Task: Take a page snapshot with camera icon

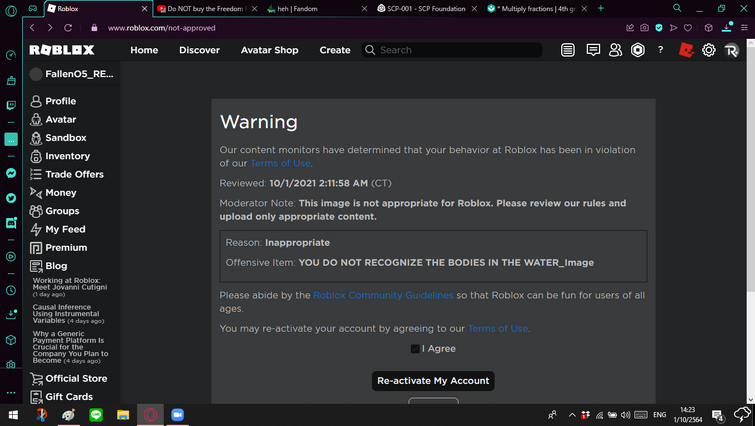Action: [644, 28]
